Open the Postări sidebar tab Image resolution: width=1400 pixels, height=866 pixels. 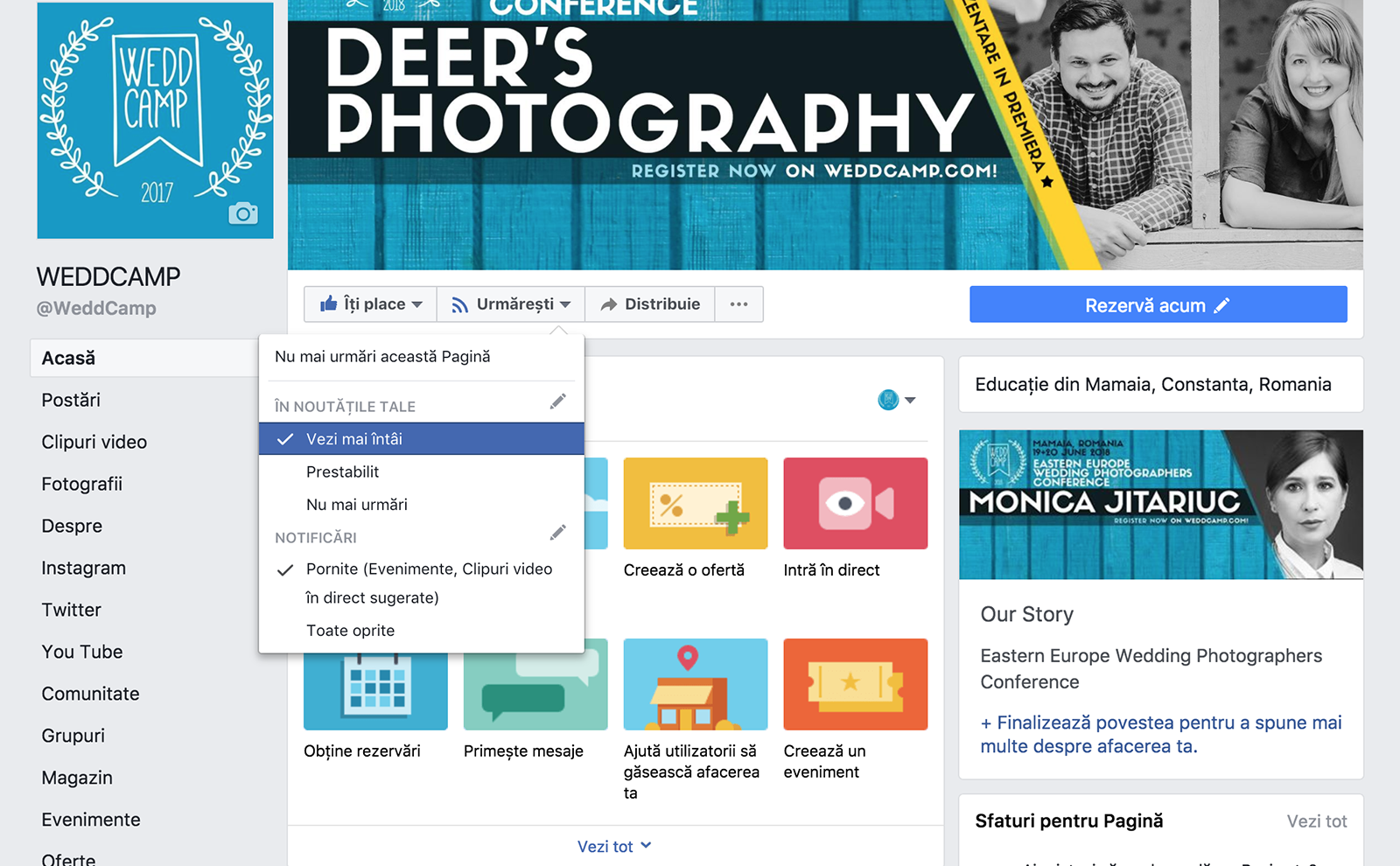tap(71, 401)
